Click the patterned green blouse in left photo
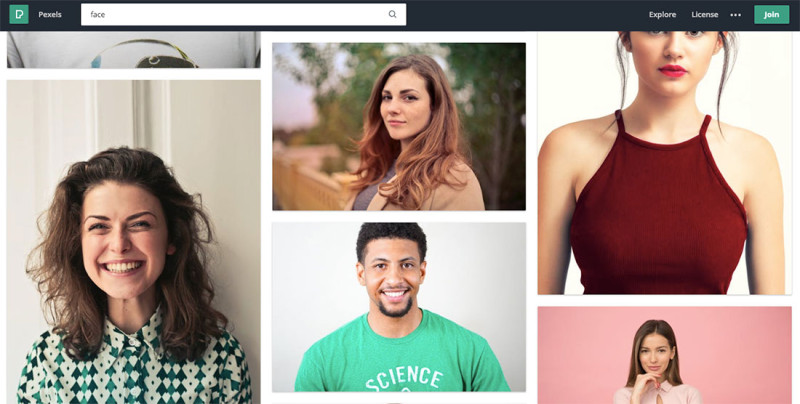This screenshot has width=800, height=404. tap(135, 365)
